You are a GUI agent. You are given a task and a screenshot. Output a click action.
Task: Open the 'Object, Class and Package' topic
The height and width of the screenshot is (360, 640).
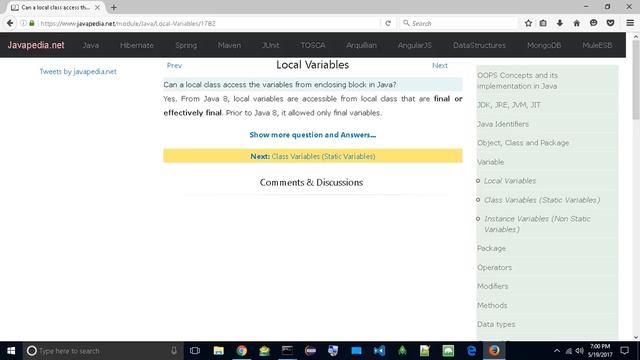pos(523,143)
